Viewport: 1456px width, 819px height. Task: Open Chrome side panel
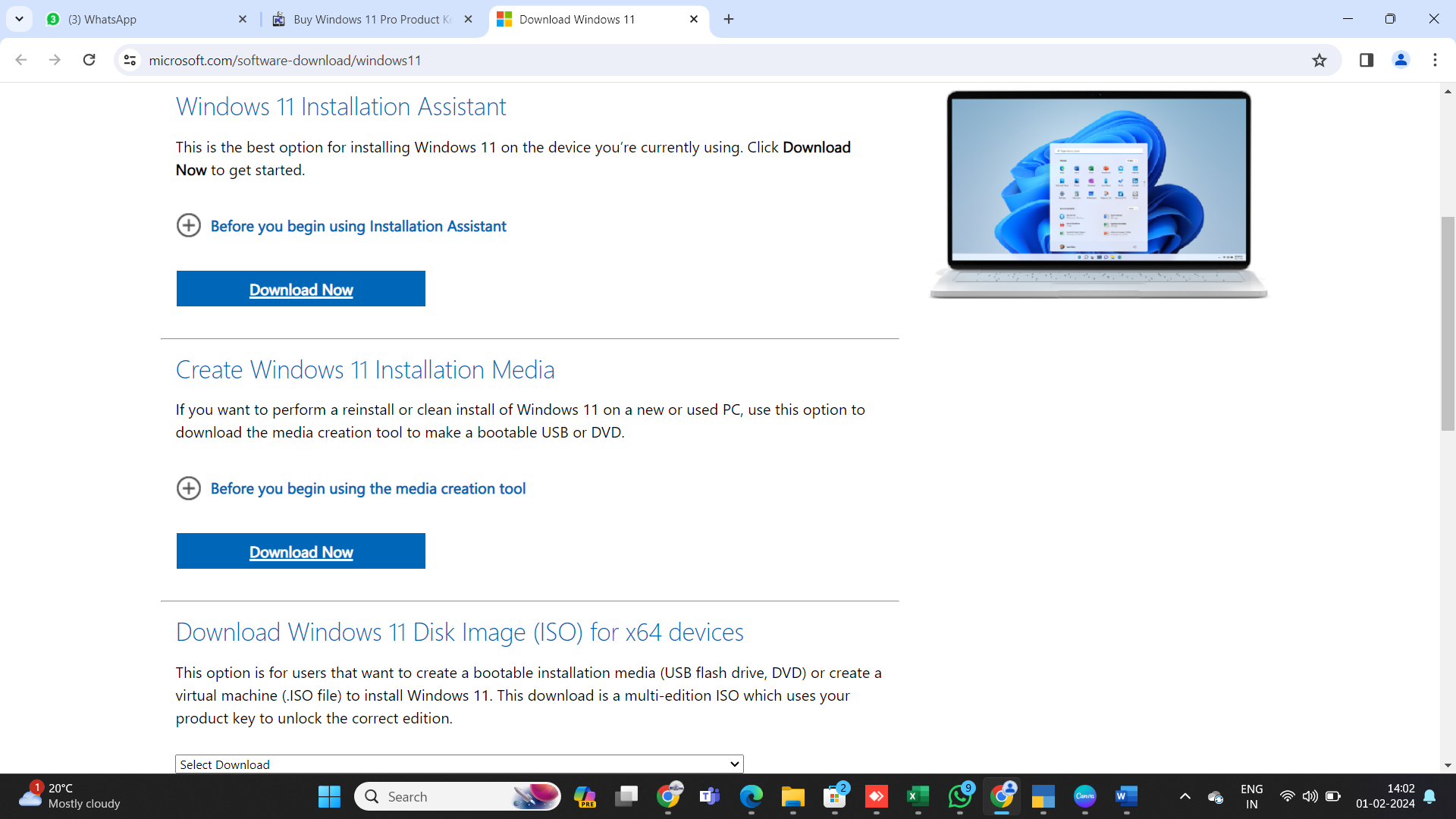pos(1367,60)
